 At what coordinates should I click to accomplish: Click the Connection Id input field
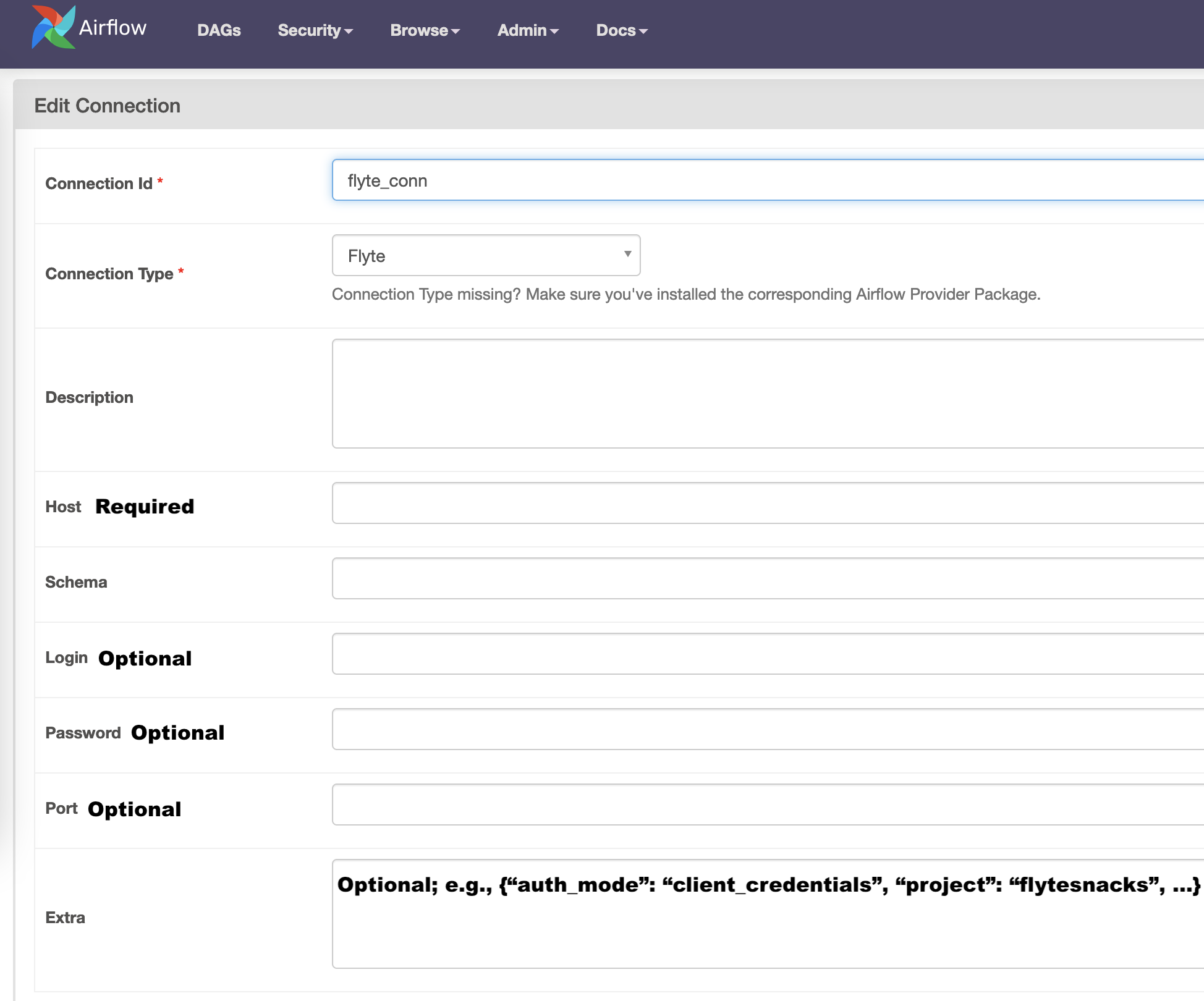click(x=766, y=180)
